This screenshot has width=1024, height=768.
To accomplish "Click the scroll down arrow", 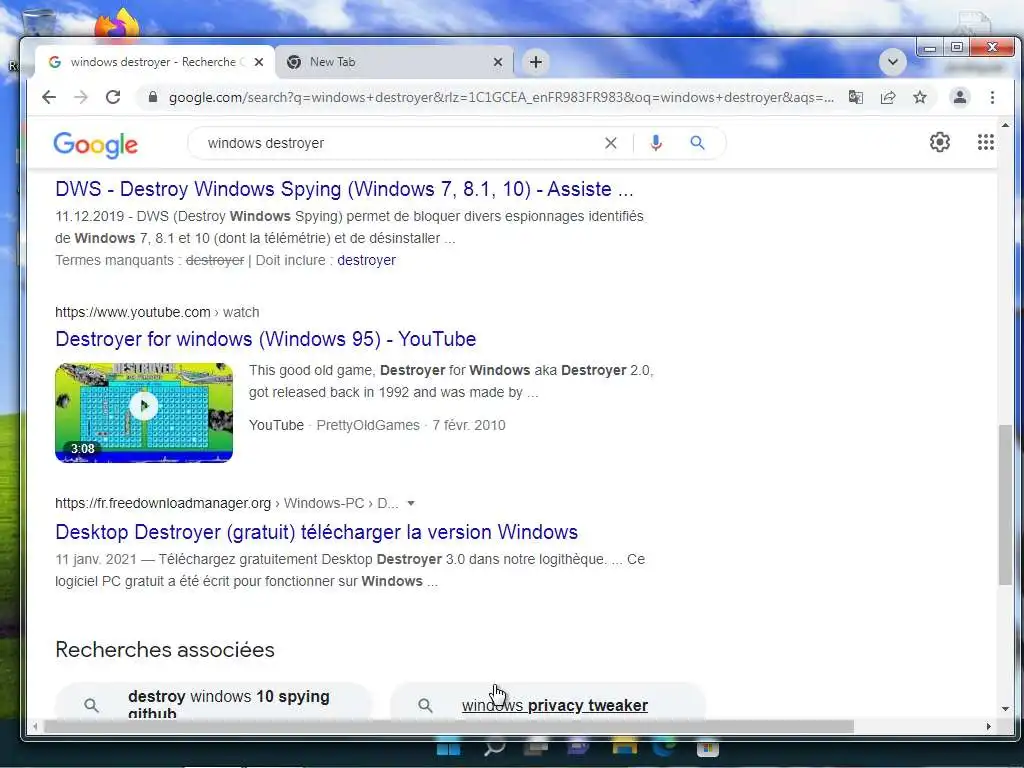I will click(x=1004, y=709).
